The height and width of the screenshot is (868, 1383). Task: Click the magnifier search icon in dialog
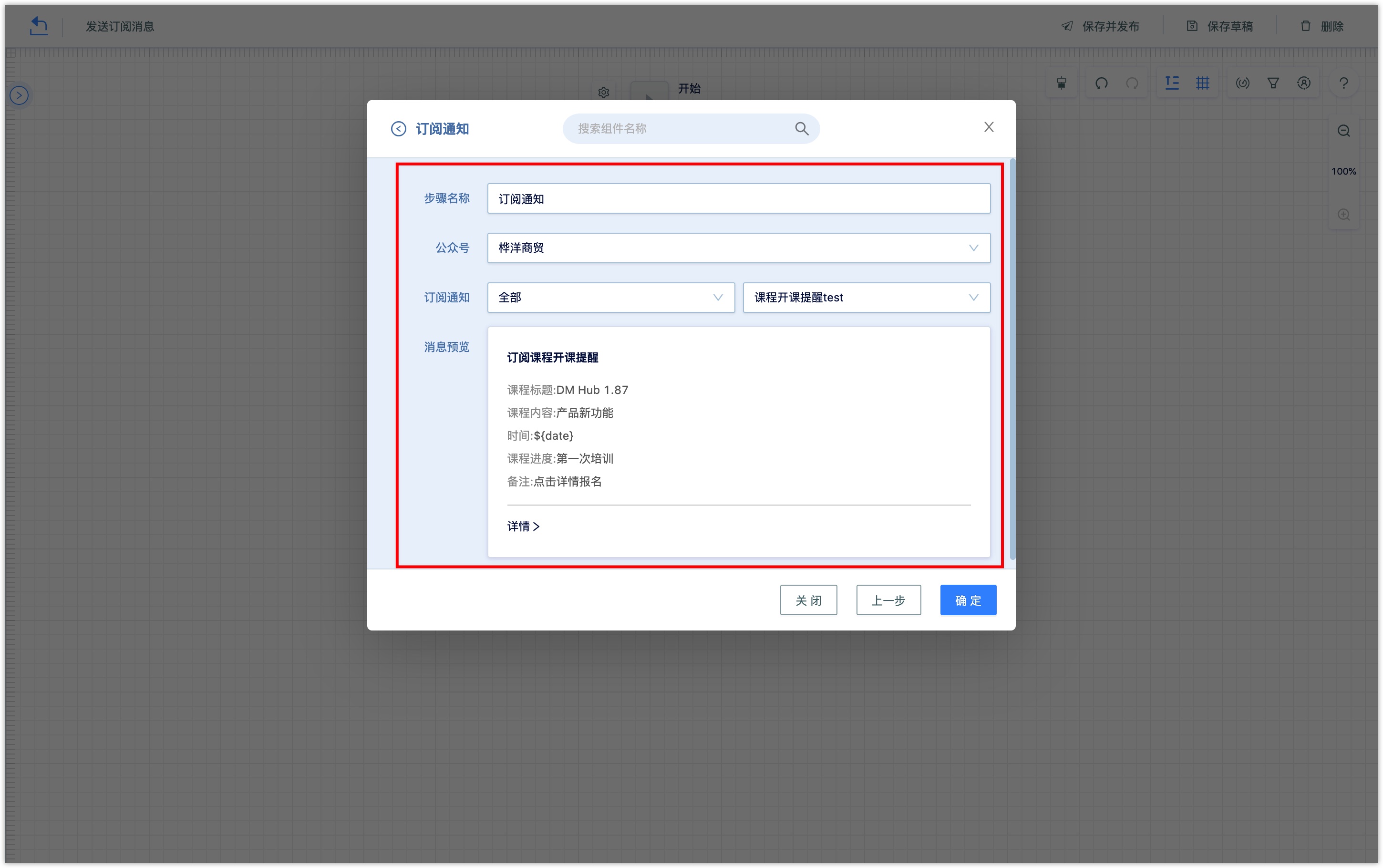pos(801,129)
